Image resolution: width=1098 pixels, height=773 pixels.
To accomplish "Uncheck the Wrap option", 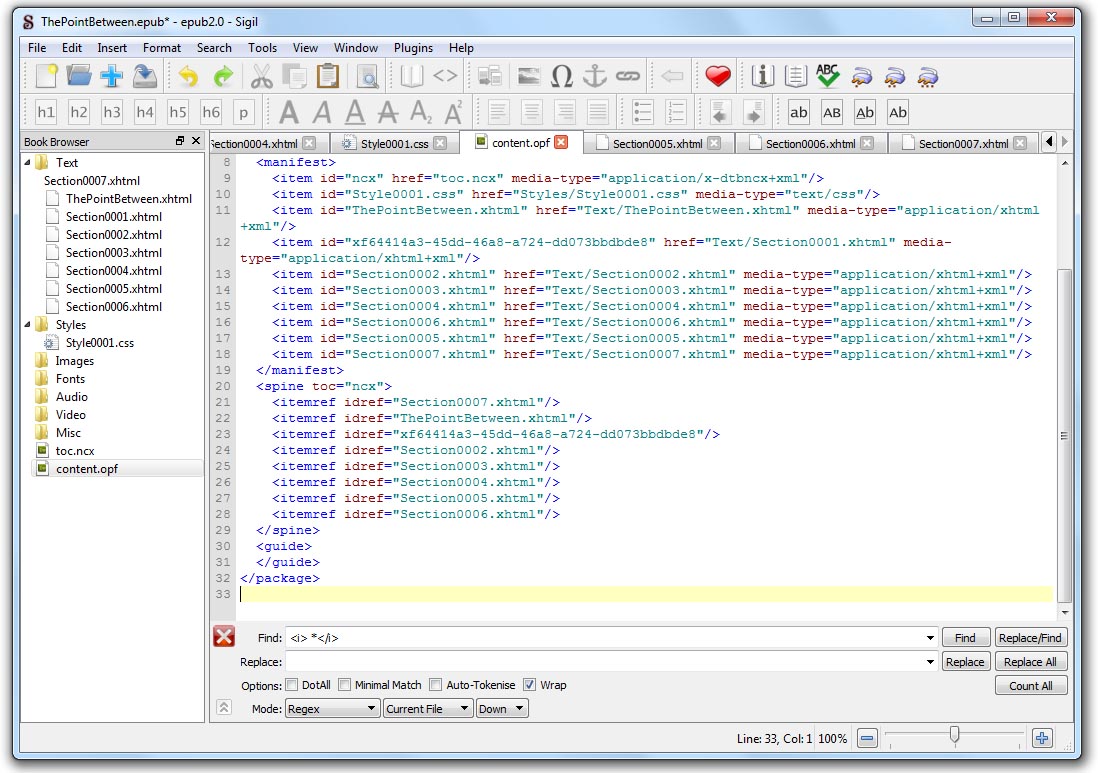I will (x=530, y=685).
